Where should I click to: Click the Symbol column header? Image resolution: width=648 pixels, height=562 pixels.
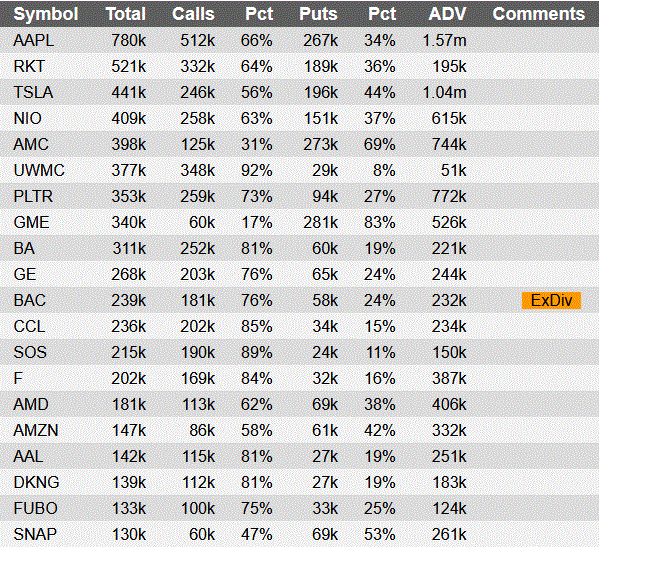45,14
